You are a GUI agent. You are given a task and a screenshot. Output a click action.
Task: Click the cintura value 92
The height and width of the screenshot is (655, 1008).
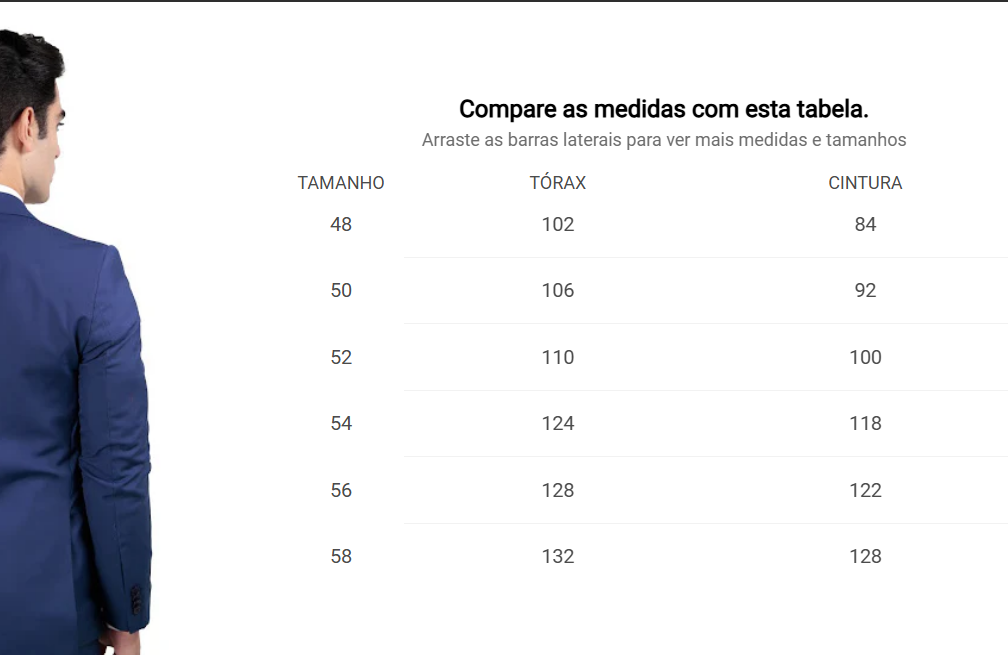click(x=865, y=291)
